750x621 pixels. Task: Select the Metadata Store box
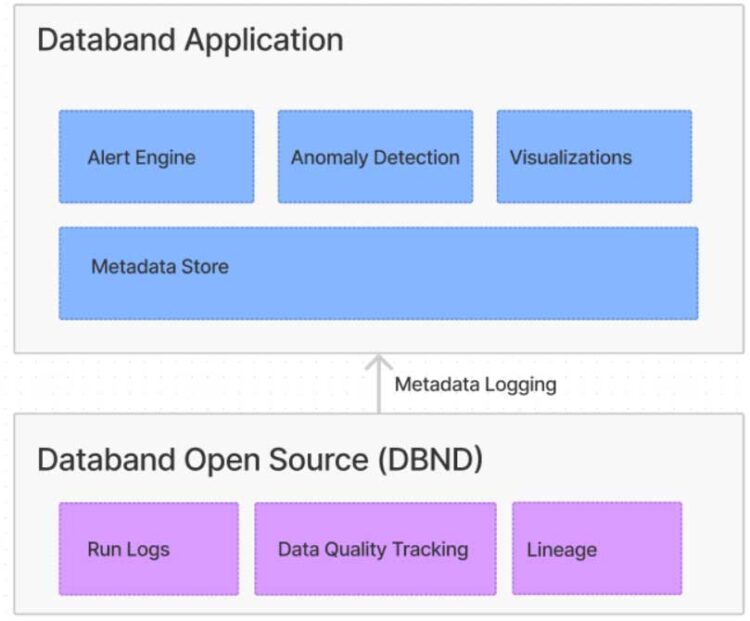coord(378,273)
